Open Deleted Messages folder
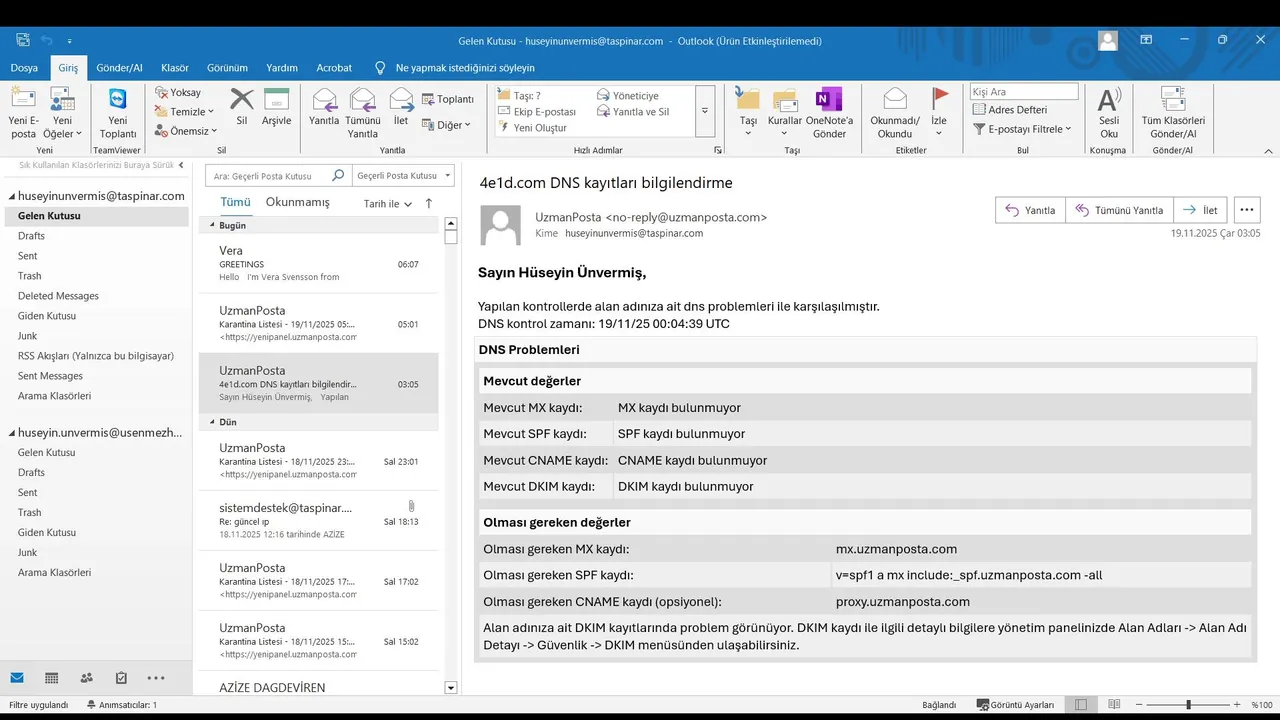Image resolution: width=1280 pixels, height=720 pixels. 58,296
